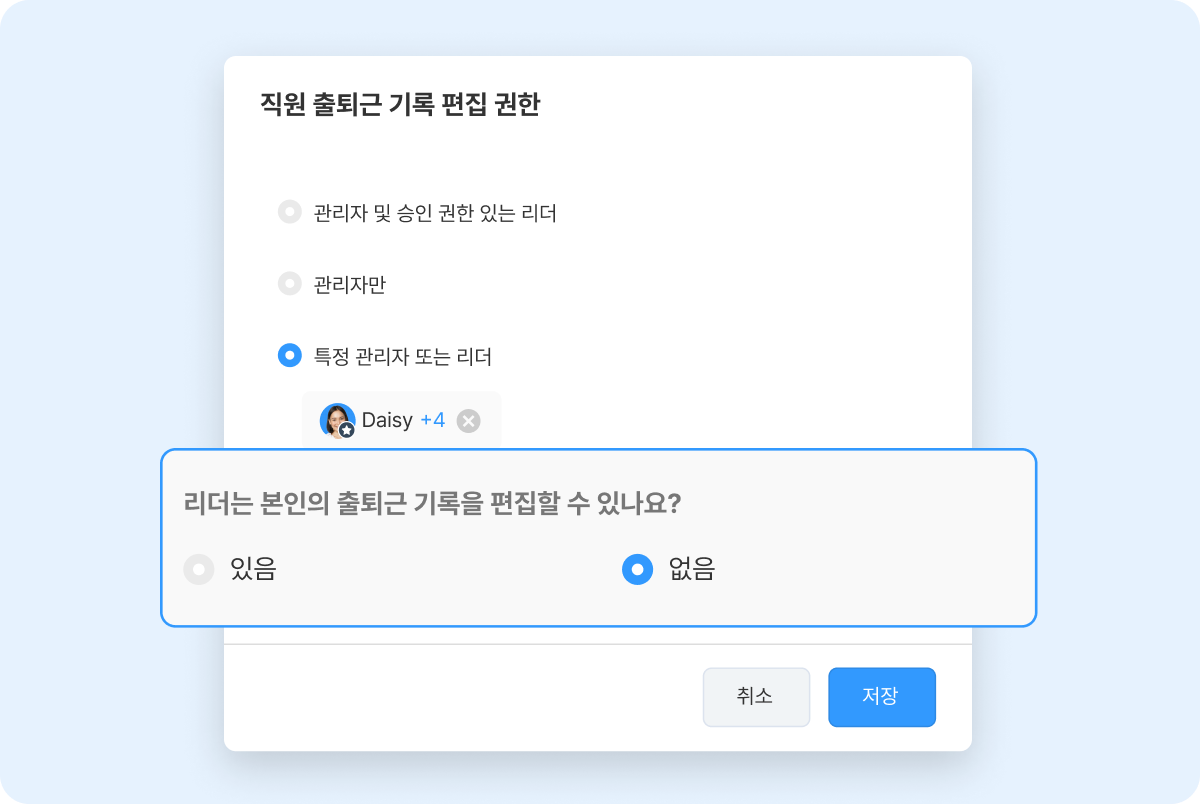
Task: Click the Daisy member chip
Action: (400, 420)
